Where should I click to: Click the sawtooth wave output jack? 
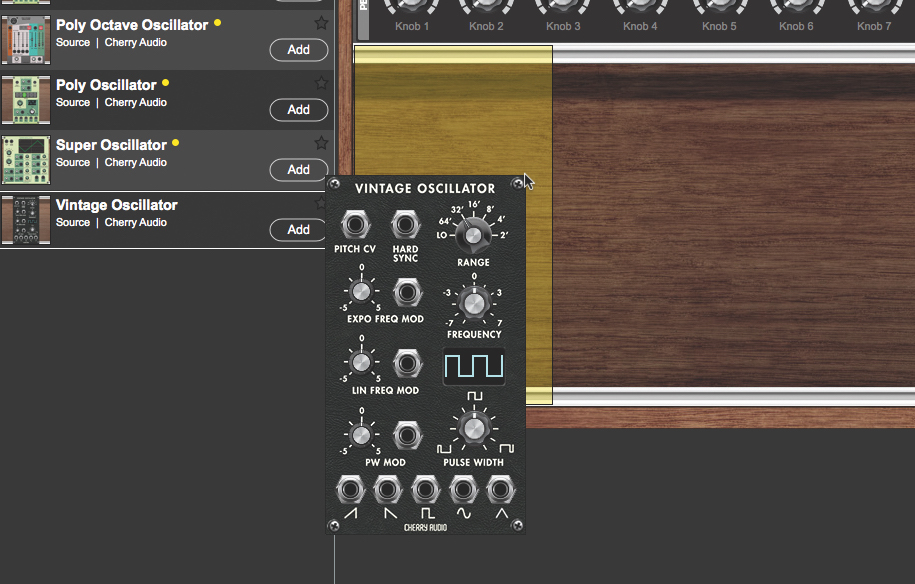point(350,489)
